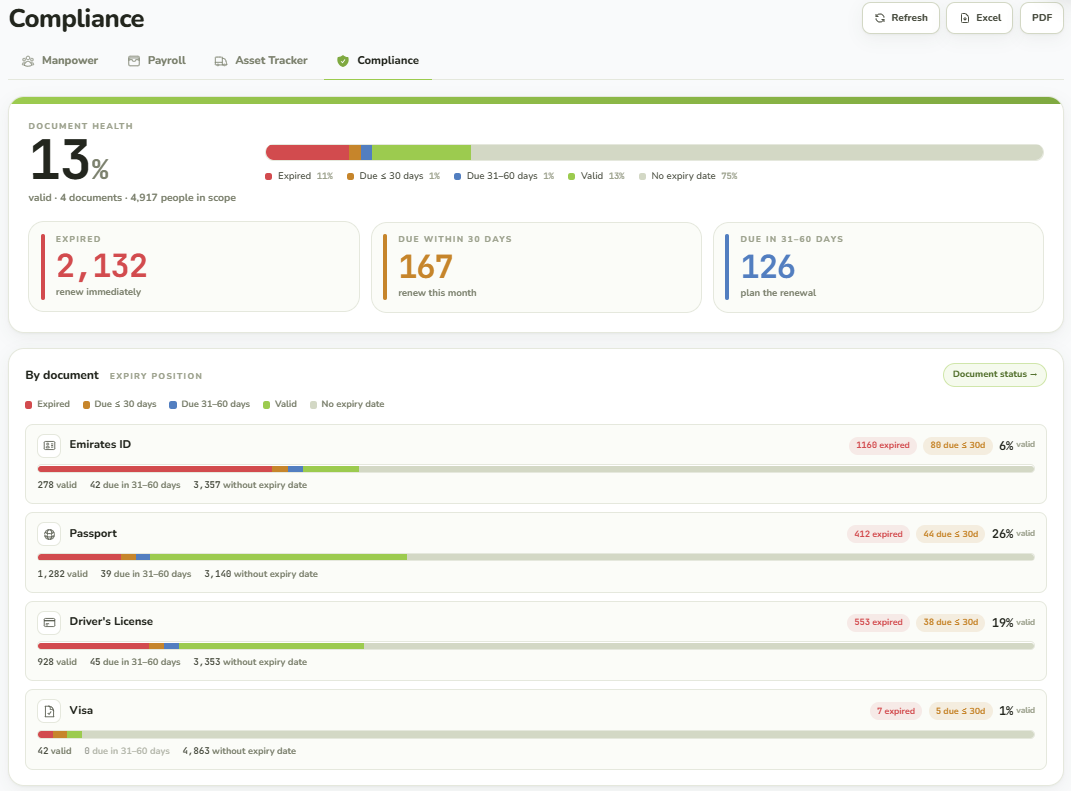Click the '44 due ≤ 30d' badge

(951, 534)
